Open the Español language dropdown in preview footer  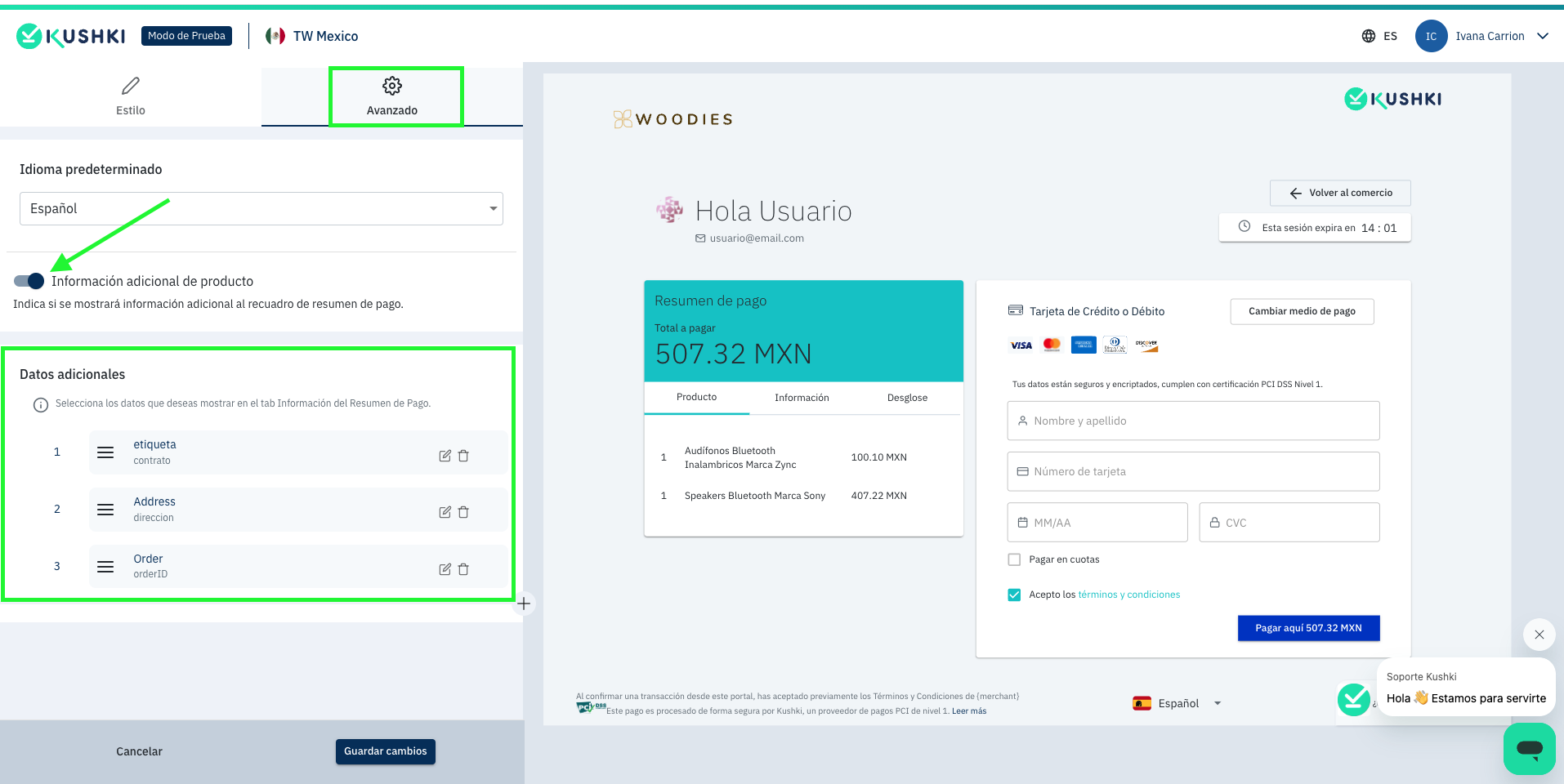(1177, 703)
